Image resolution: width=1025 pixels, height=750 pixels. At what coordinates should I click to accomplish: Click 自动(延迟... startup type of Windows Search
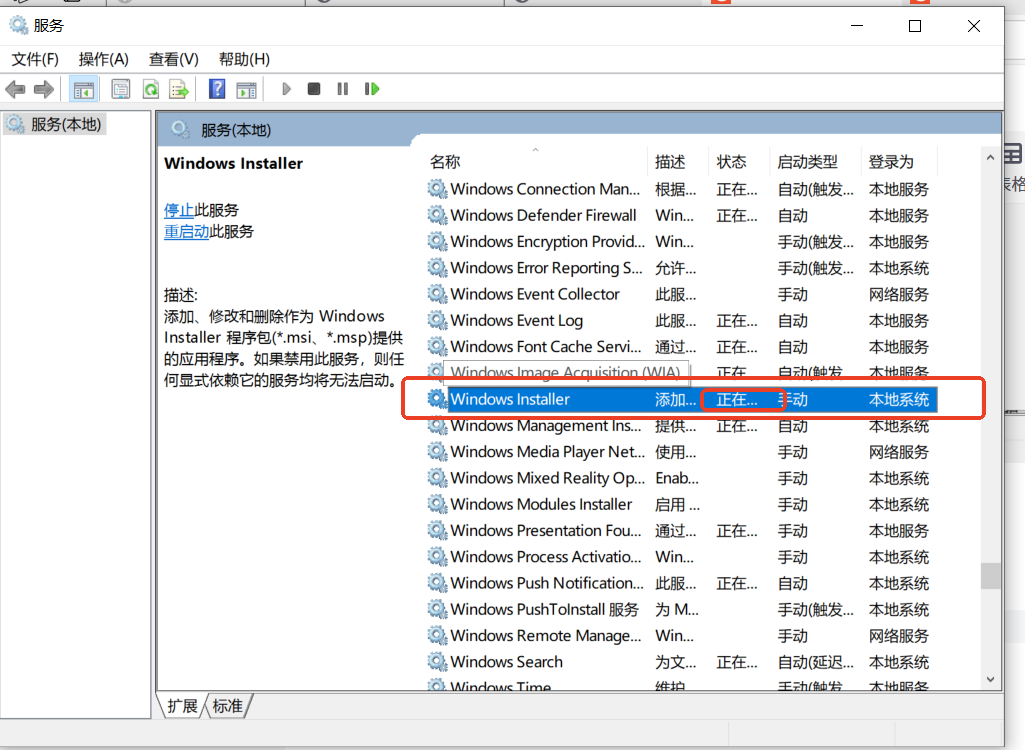(815, 662)
